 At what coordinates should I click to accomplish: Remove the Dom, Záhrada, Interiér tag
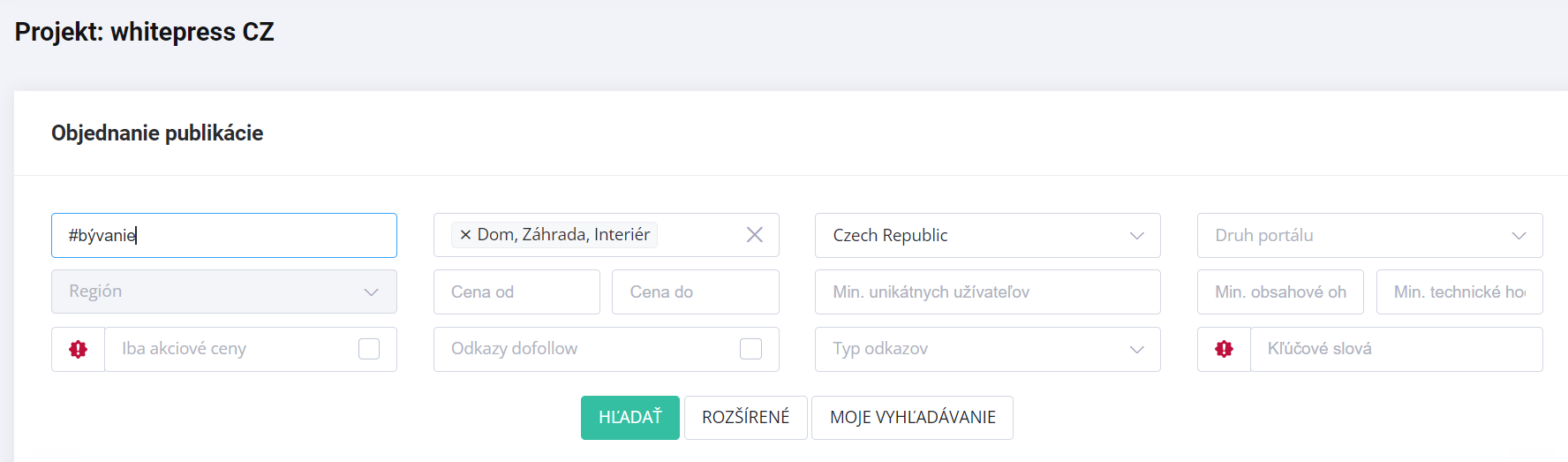point(465,235)
